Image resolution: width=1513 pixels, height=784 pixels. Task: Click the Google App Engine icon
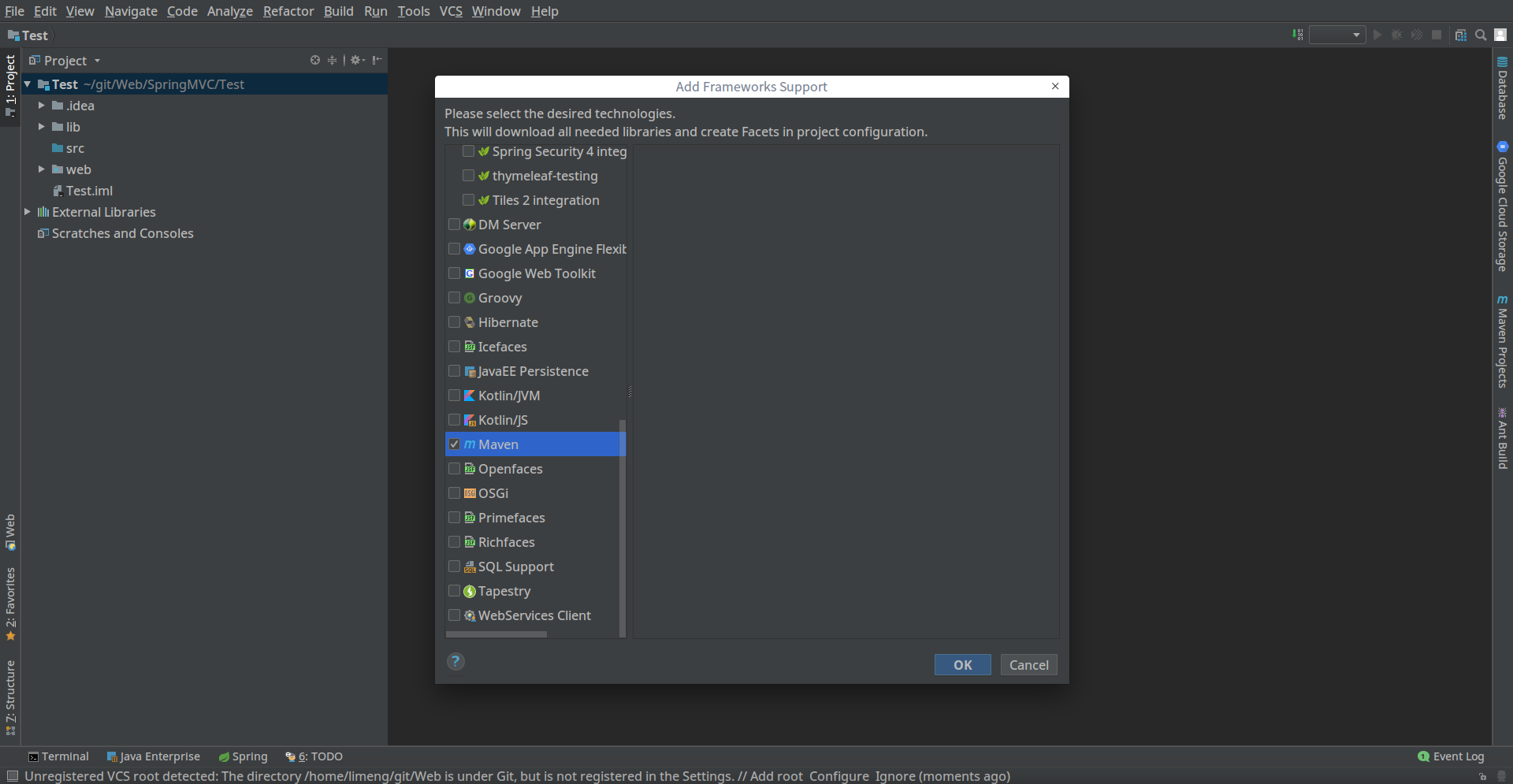pos(470,249)
